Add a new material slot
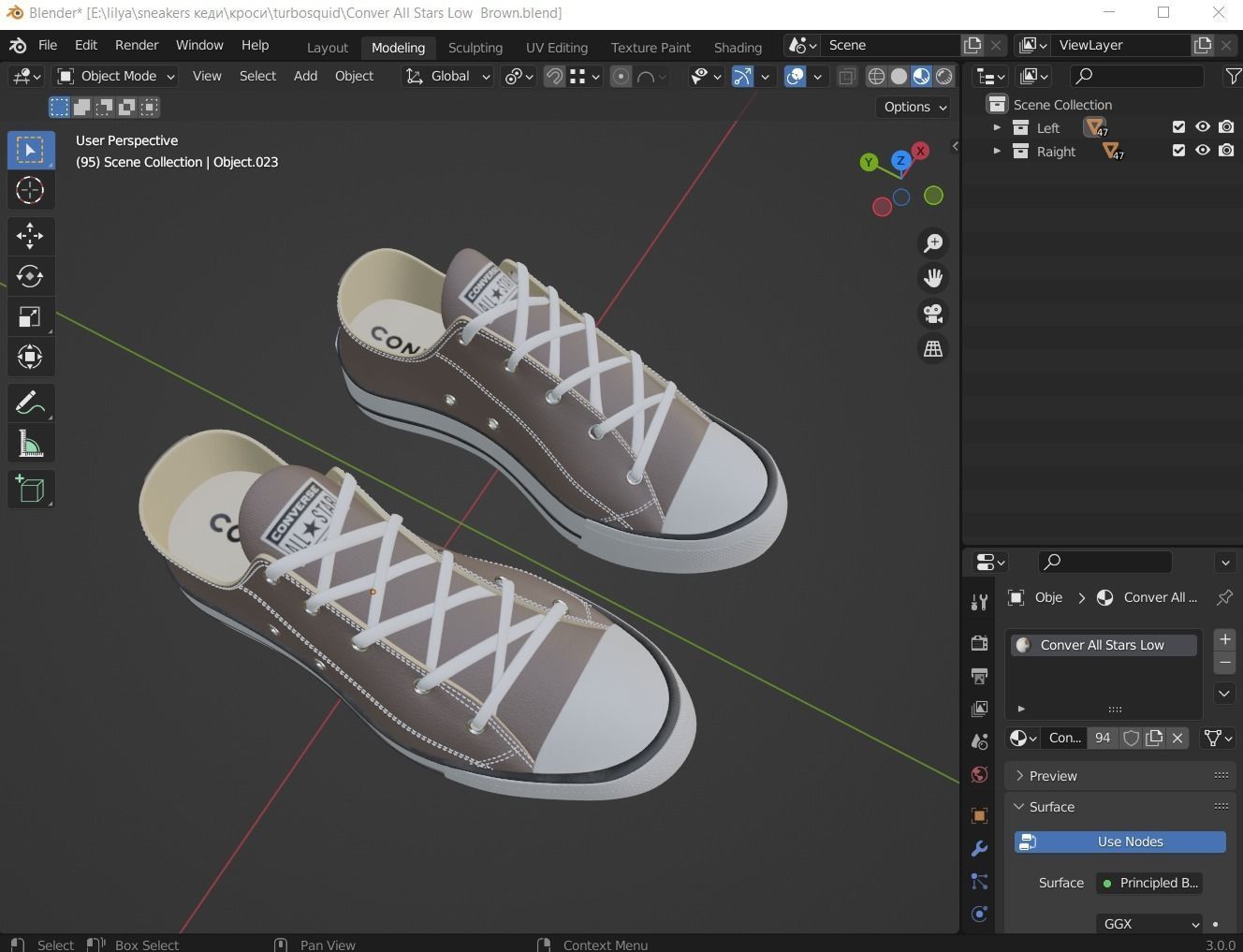1243x952 pixels. tap(1224, 639)
